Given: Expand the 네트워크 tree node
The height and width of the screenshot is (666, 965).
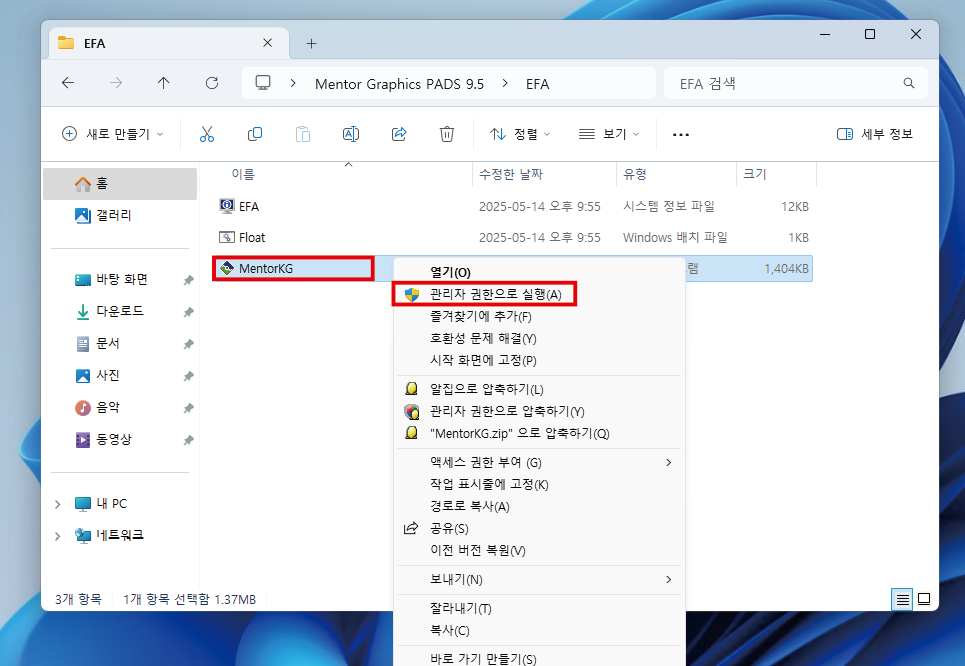Looking at the screenshot, I should click(x=57, y=536).
